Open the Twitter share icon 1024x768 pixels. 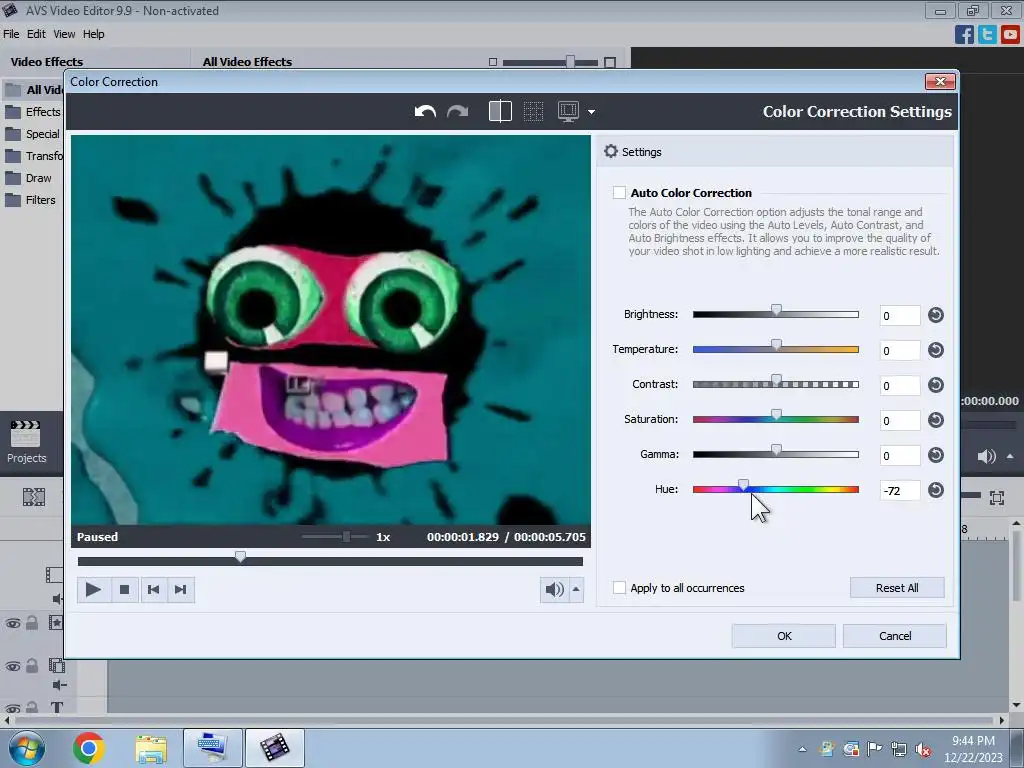987,34
